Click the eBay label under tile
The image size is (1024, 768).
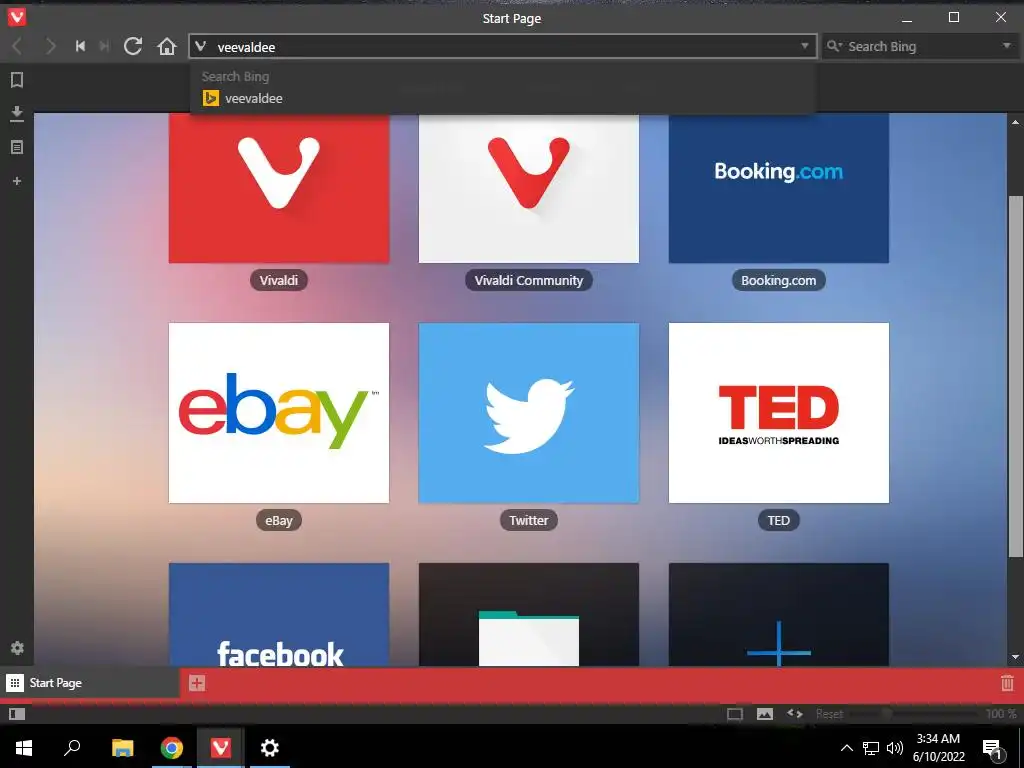point(279,520)
